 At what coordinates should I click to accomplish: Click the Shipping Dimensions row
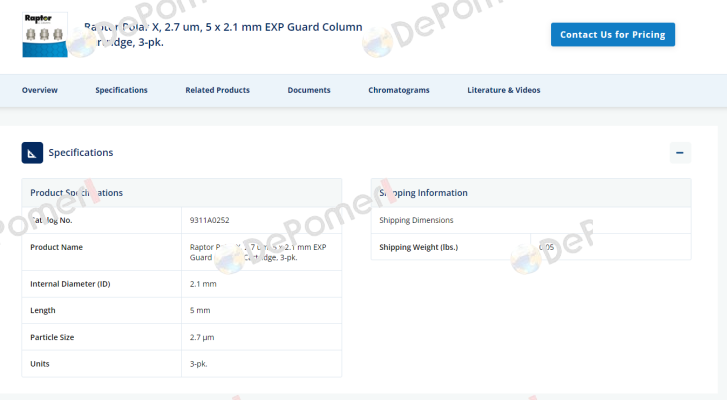tap(531, 220)
